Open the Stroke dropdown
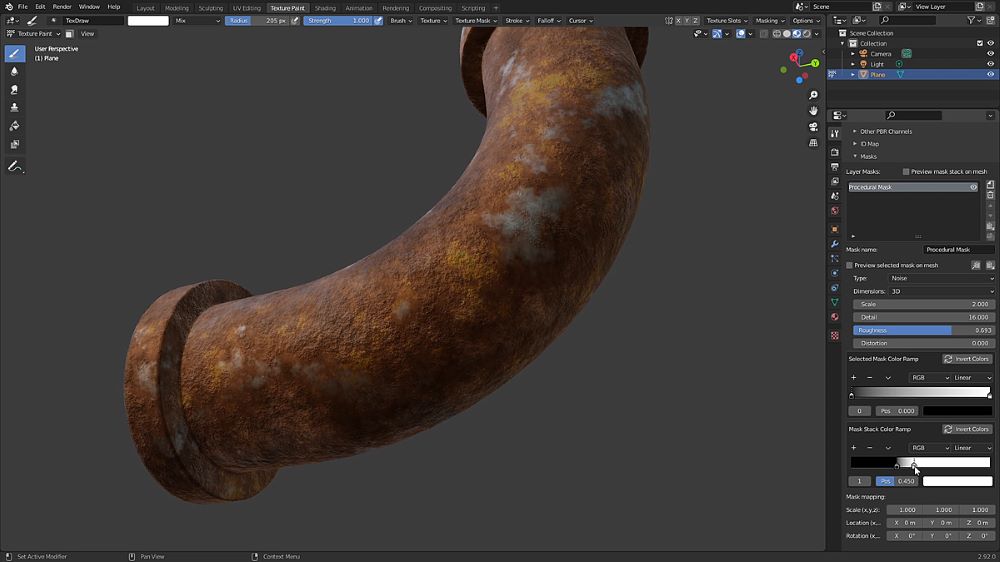The image size is (1000, 562). [x=517, y=20]
